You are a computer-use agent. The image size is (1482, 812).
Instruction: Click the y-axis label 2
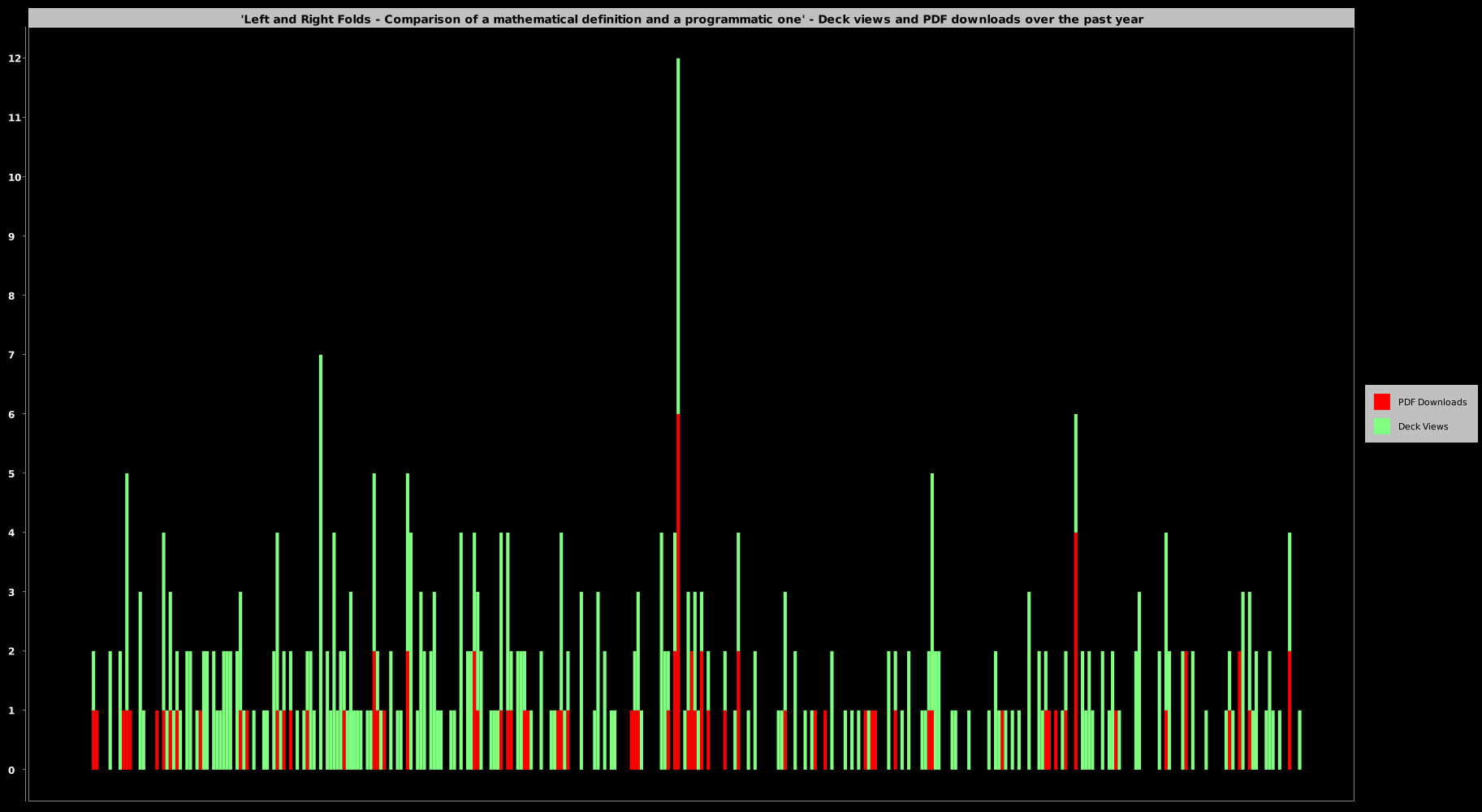(x=11, y=651)
